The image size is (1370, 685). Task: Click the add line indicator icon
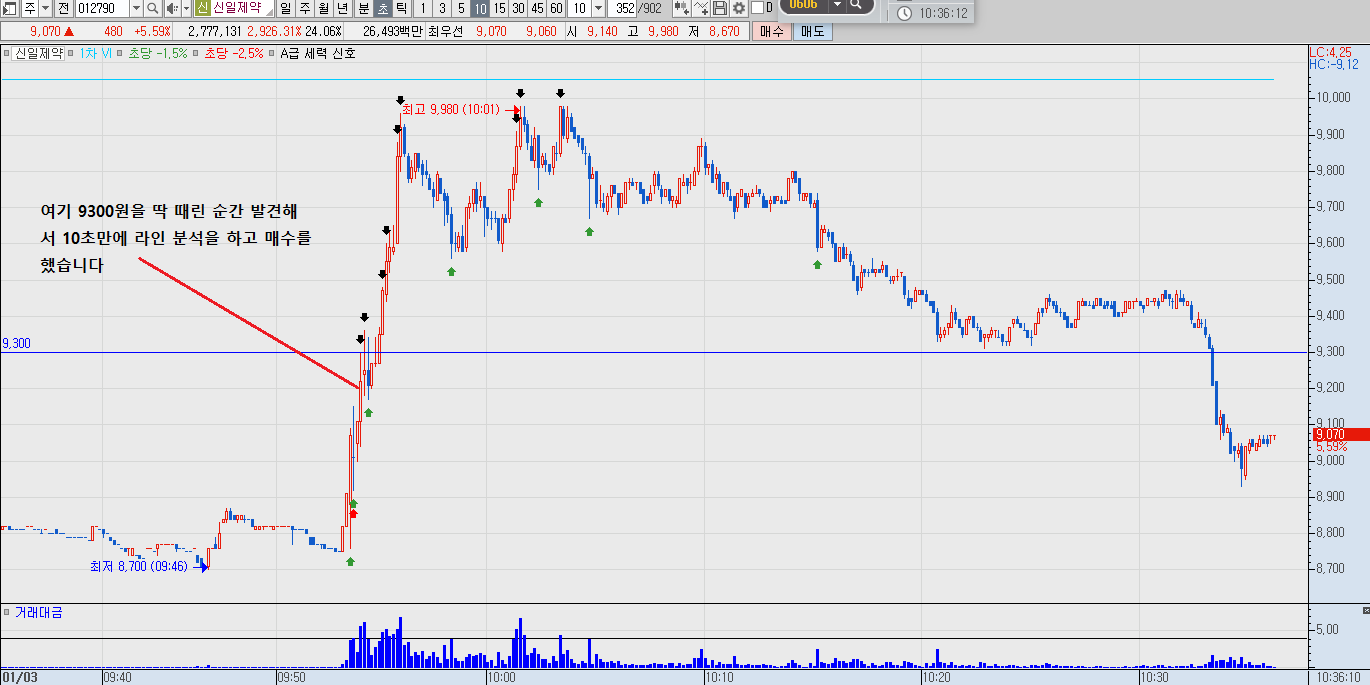coord(701,8)
